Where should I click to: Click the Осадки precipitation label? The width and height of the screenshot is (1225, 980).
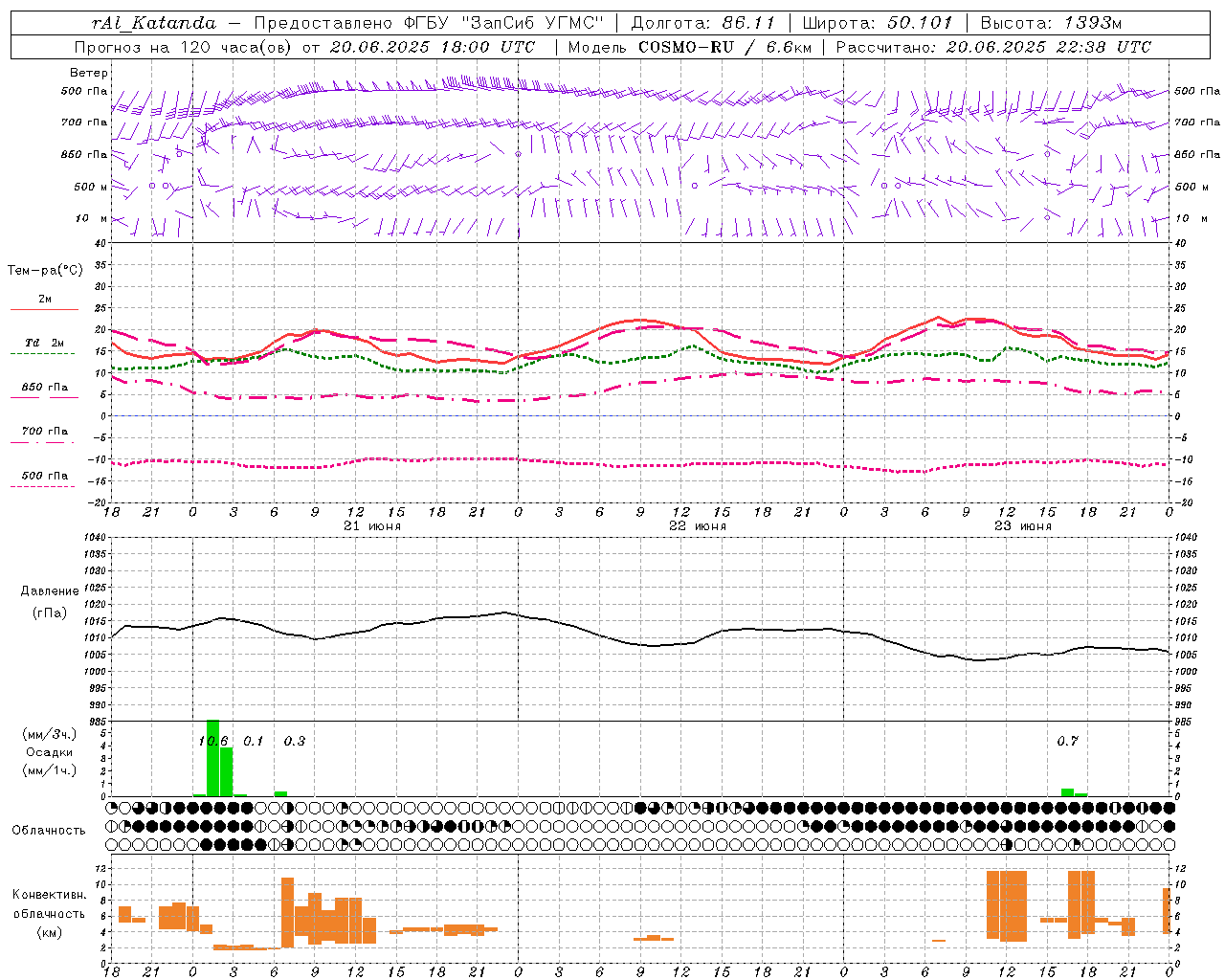tap(50, 752)
